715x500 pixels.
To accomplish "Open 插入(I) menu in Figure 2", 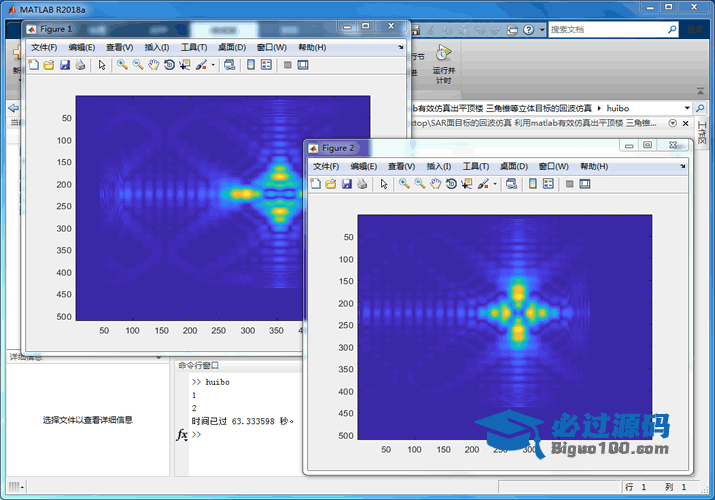I will [x=438, y=166].
